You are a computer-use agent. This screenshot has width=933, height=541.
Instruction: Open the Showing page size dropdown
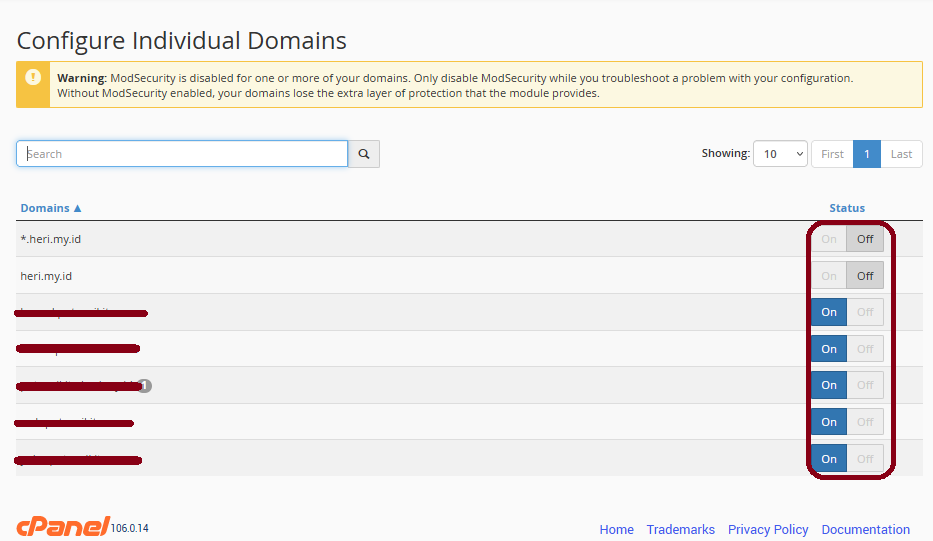click(x=780, y=154)
